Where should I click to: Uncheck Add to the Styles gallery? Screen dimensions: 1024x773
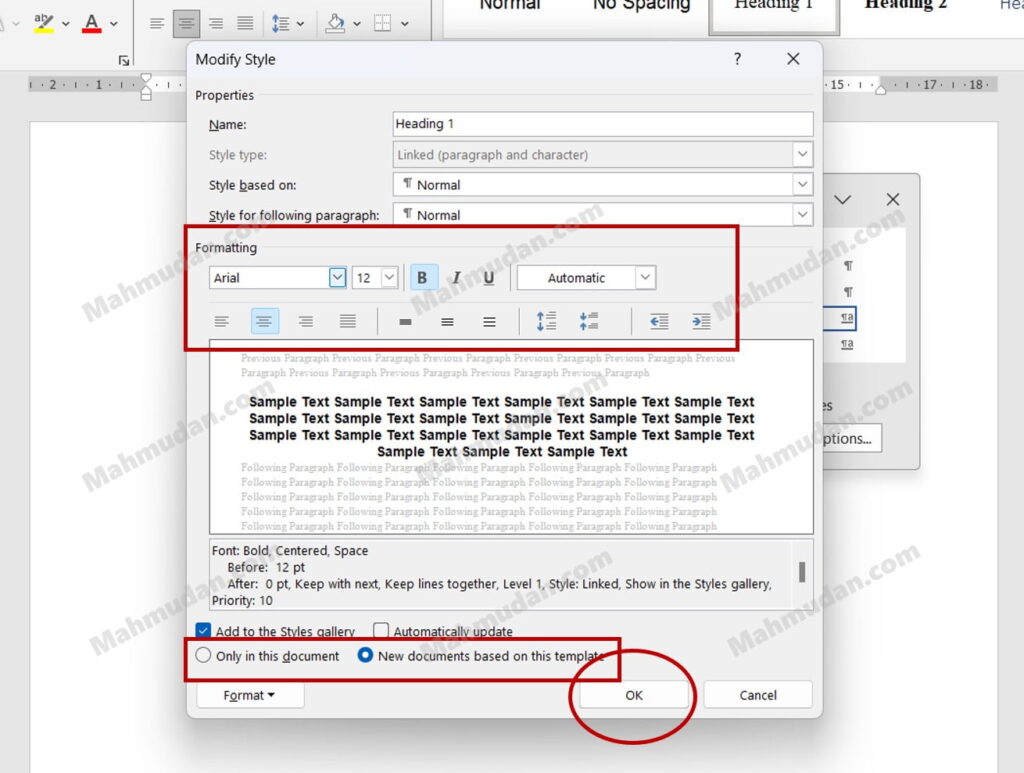click(204, 631)
